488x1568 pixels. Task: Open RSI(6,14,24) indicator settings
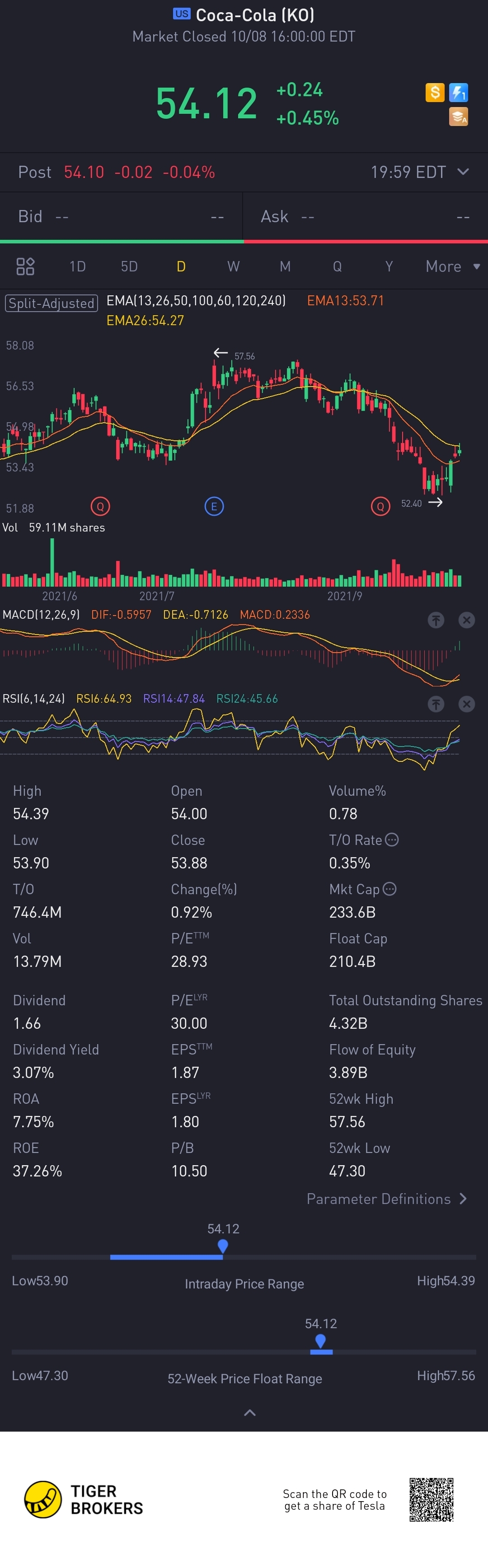(x=33, y=698)
